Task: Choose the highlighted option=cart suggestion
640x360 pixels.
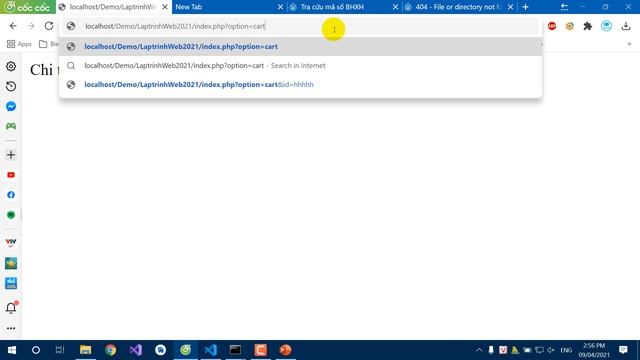Action: pos(300,47)
